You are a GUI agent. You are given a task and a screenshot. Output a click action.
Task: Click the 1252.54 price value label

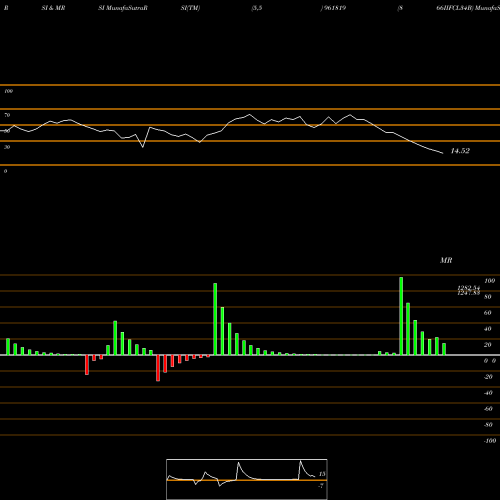point(468,288)
